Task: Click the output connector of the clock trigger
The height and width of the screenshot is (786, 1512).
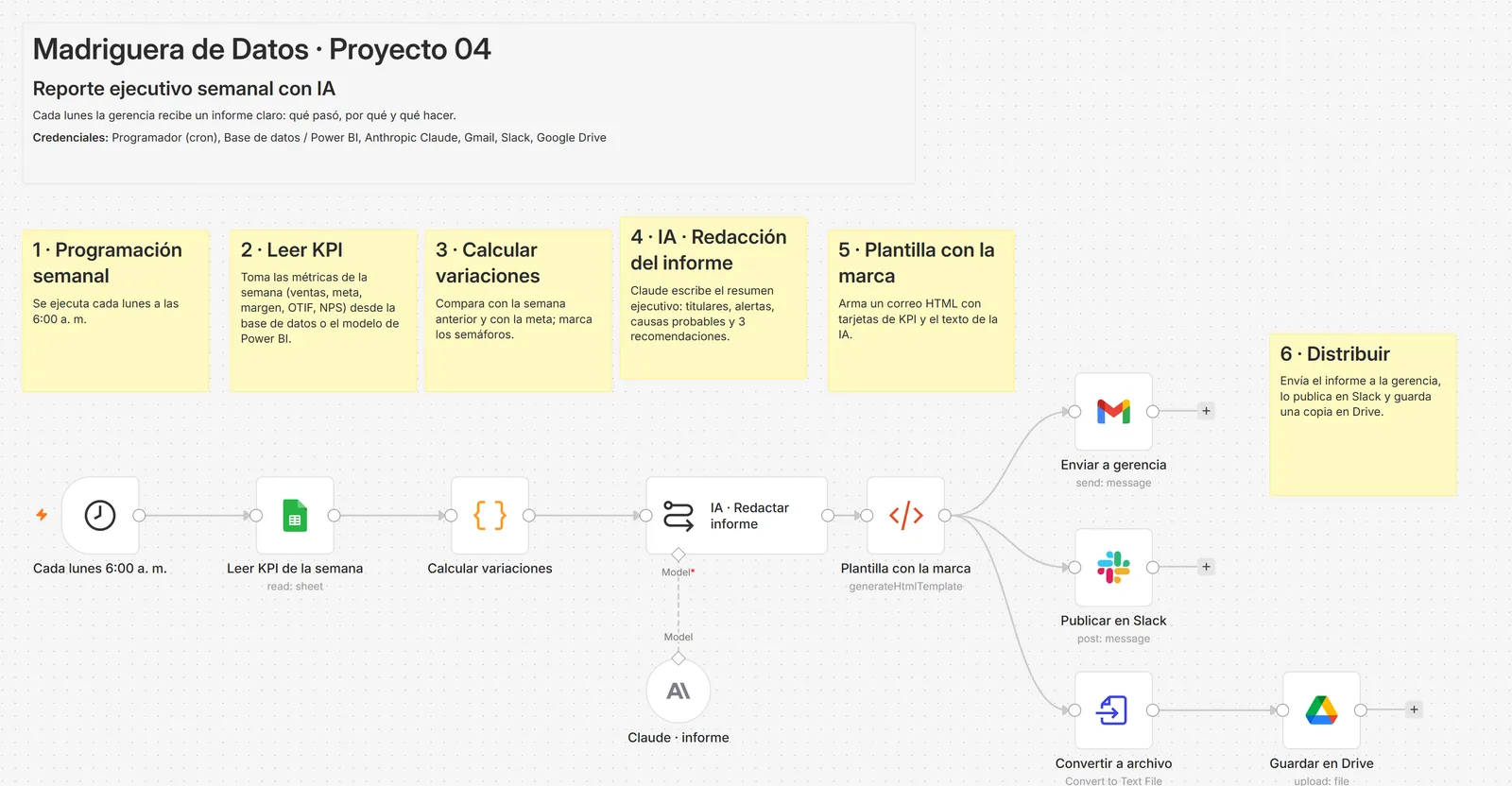Action: pos(139,515)
